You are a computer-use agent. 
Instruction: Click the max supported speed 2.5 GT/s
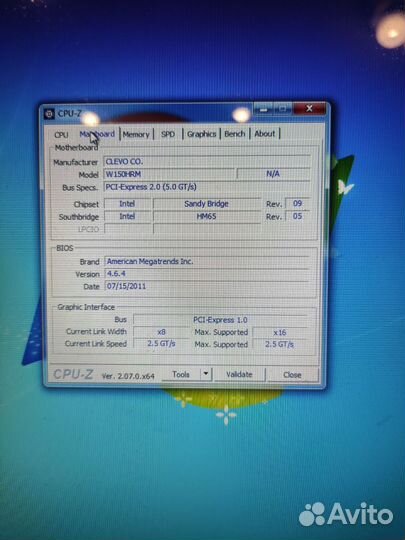(280, 344)
